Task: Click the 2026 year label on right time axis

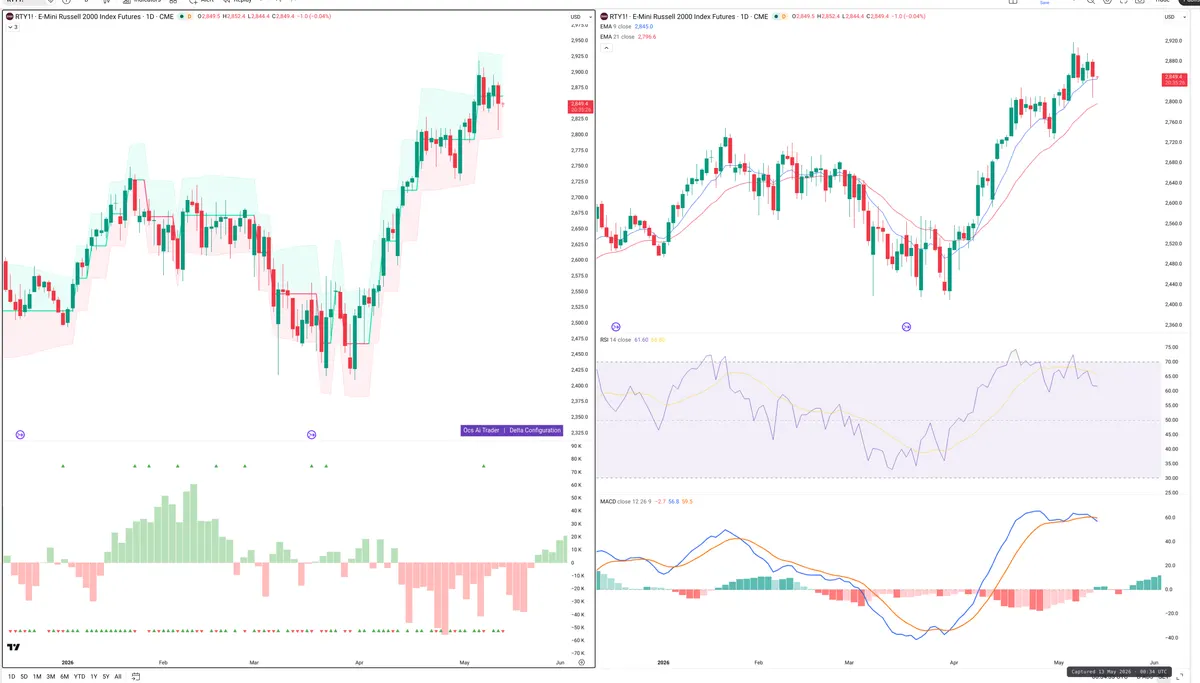Action: pos(663,662)
